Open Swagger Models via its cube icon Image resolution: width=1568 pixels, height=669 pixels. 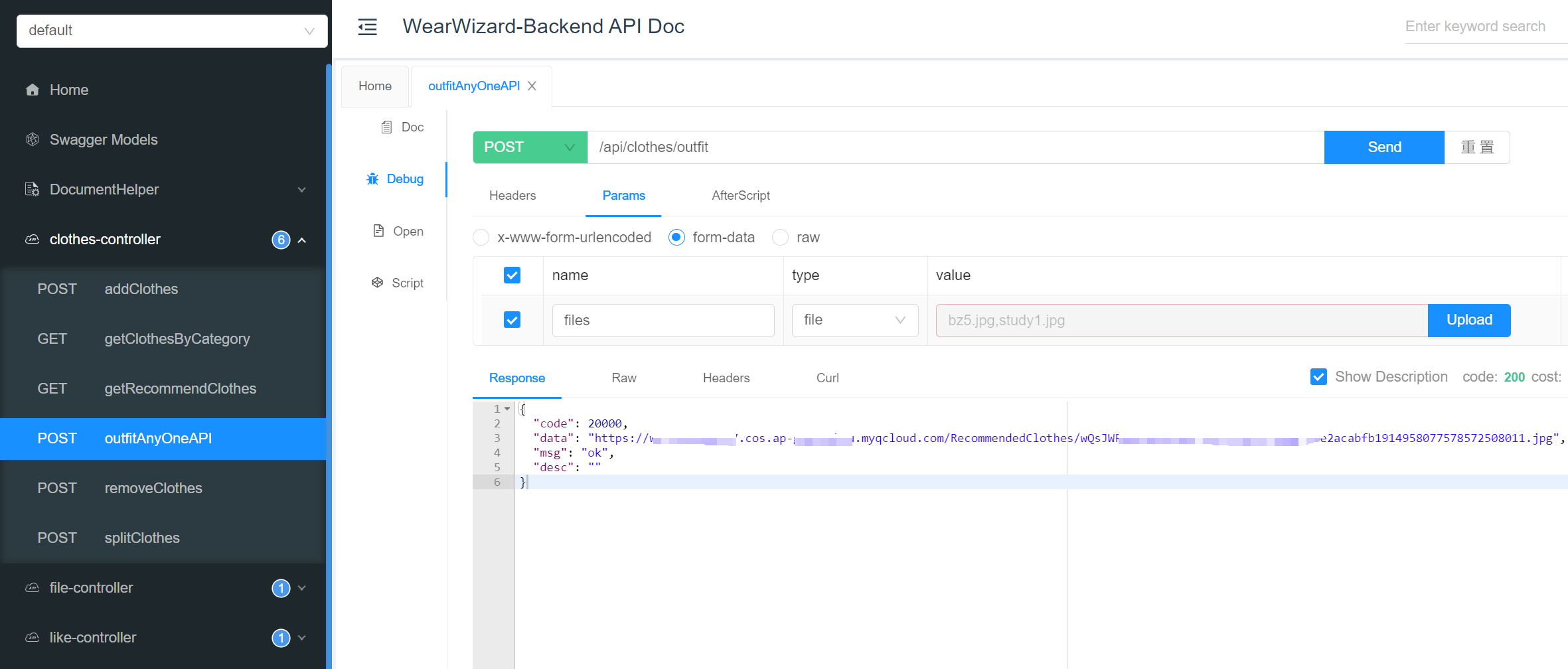point(32,139)
